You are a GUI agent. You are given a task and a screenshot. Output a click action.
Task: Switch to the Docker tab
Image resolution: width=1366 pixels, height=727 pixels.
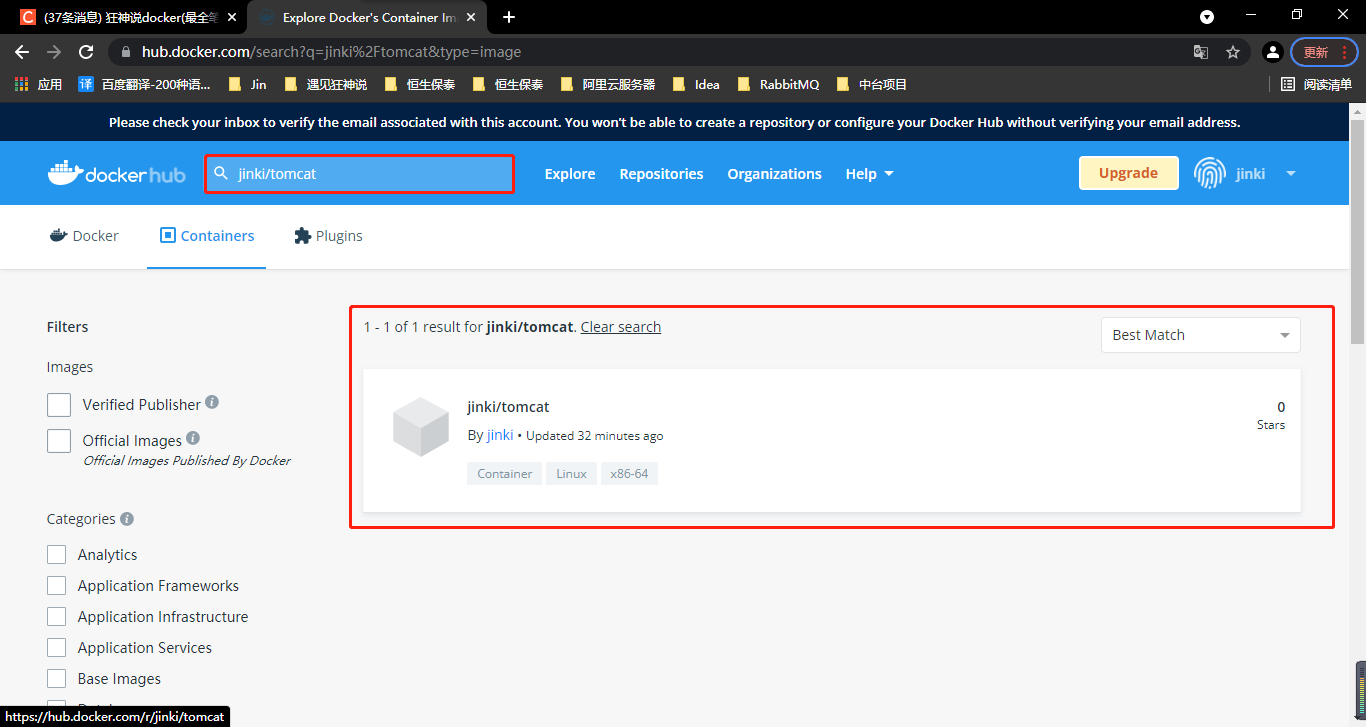click(84, 236)
